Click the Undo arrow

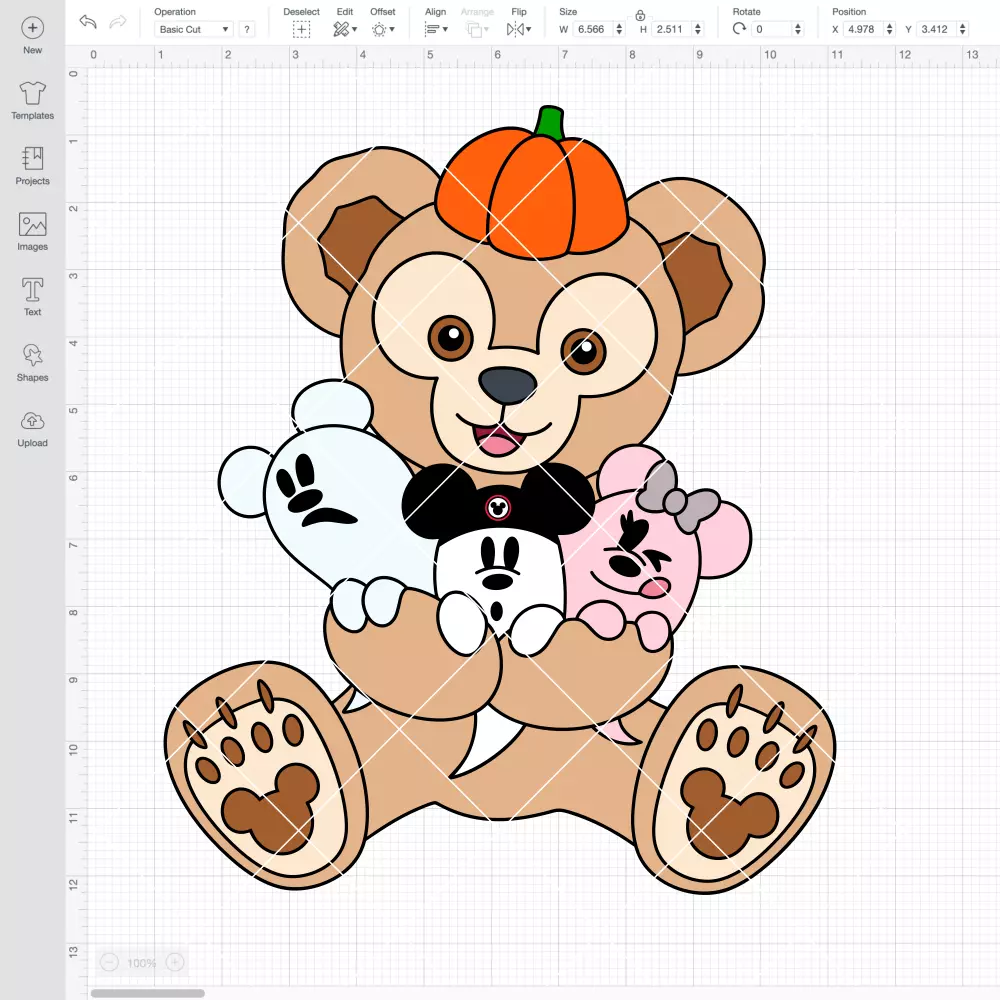(88, 22)
